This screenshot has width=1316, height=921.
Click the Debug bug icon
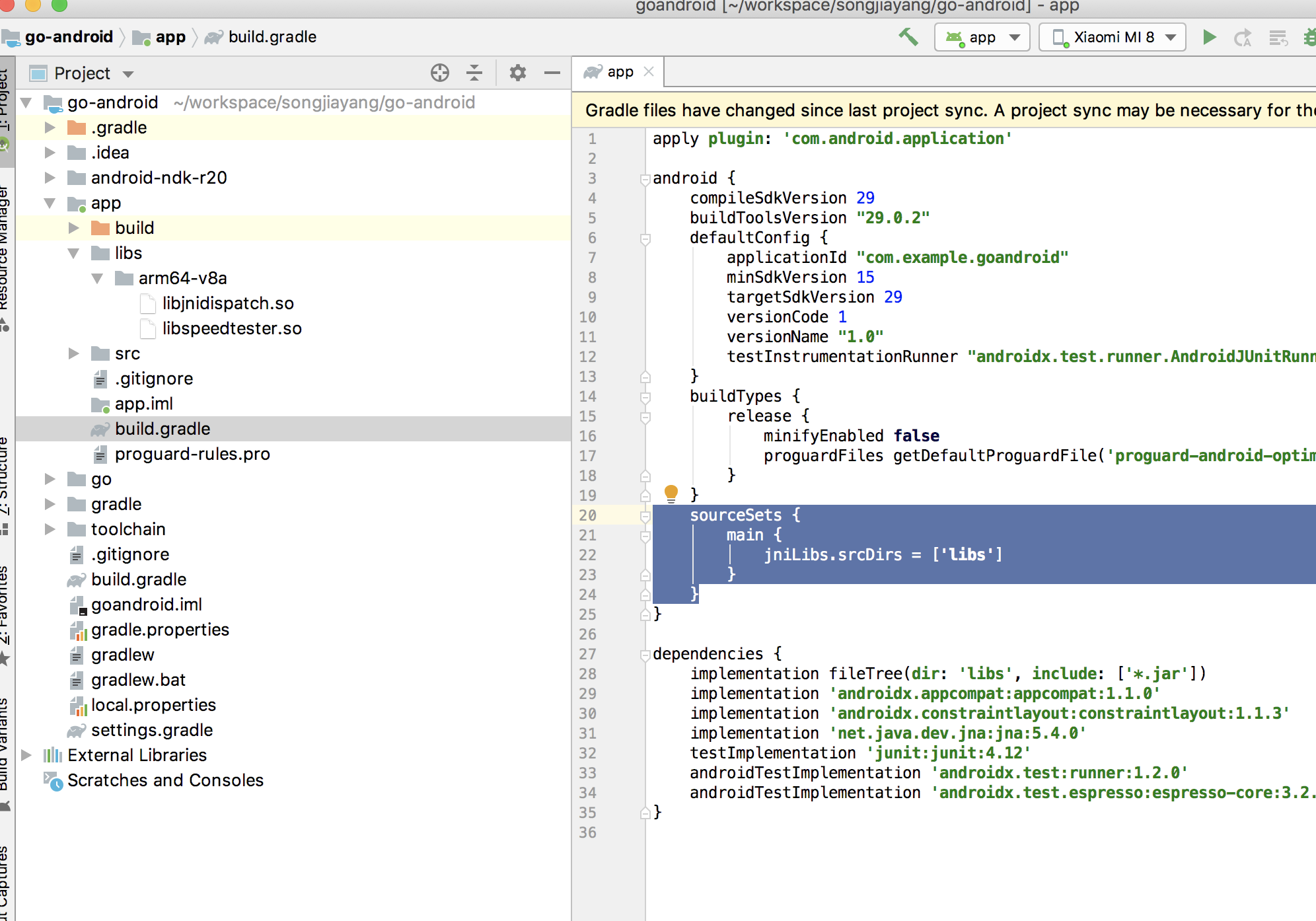point(1309,38)
